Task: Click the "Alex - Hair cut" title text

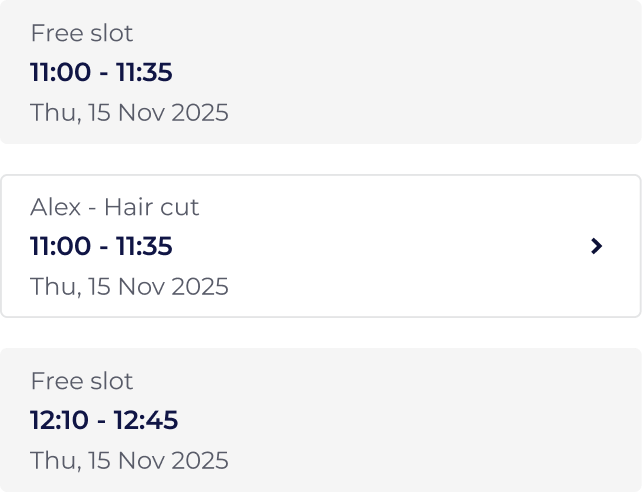Action: [115, 207]
